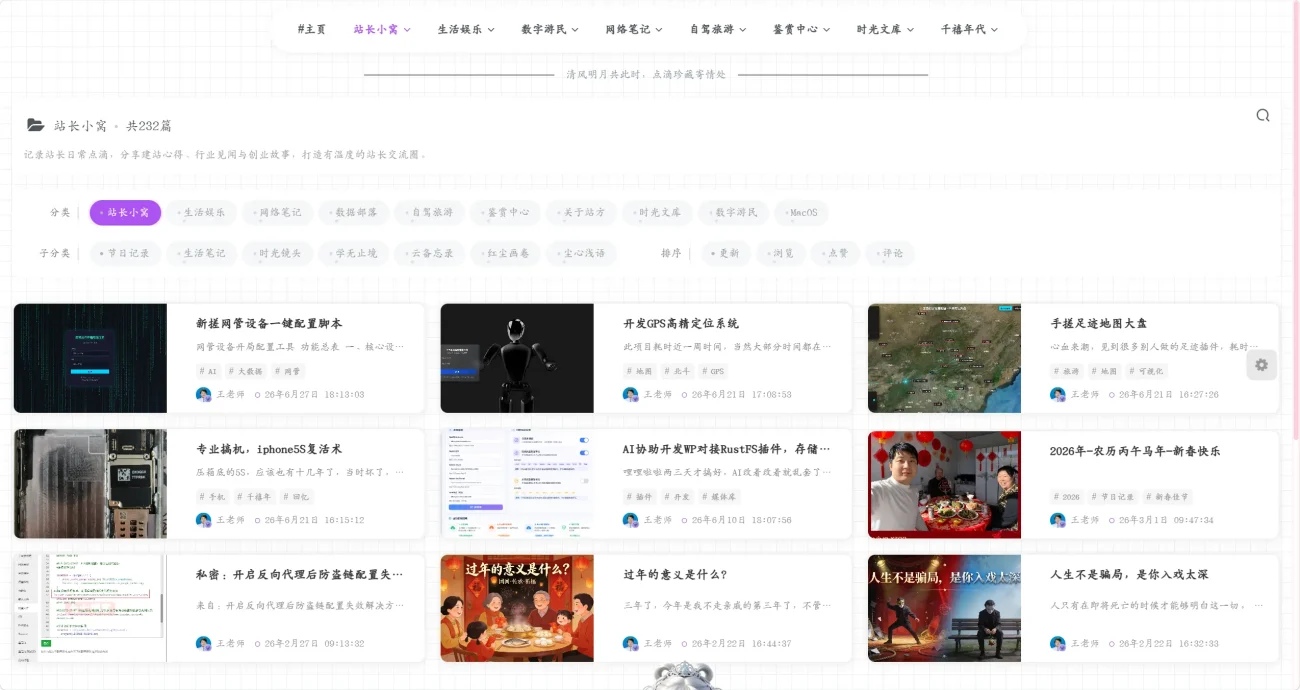Open the floating settings gear button

[1262, 365]
